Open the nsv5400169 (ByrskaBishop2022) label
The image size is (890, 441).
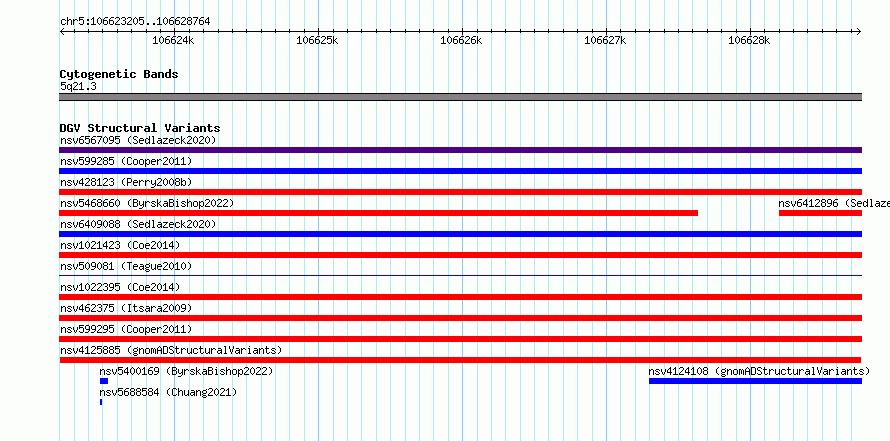click(186, 371)
